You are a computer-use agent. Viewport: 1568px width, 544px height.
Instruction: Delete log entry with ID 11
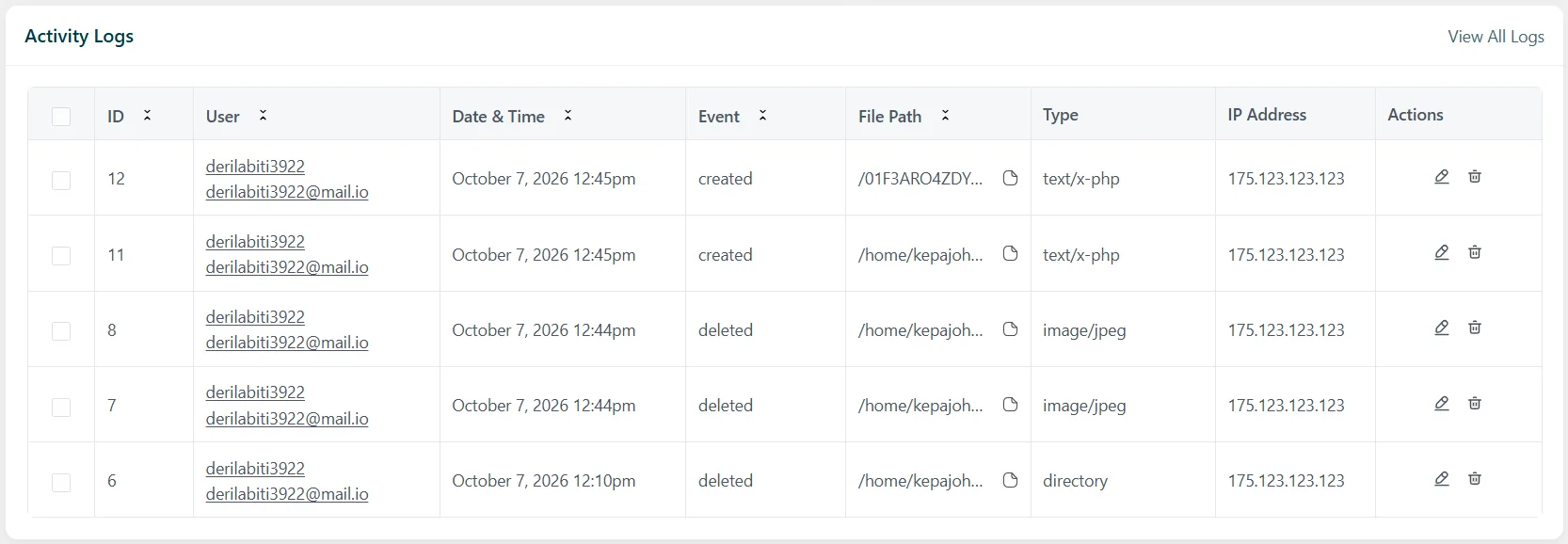click(x=1475, y=252)
